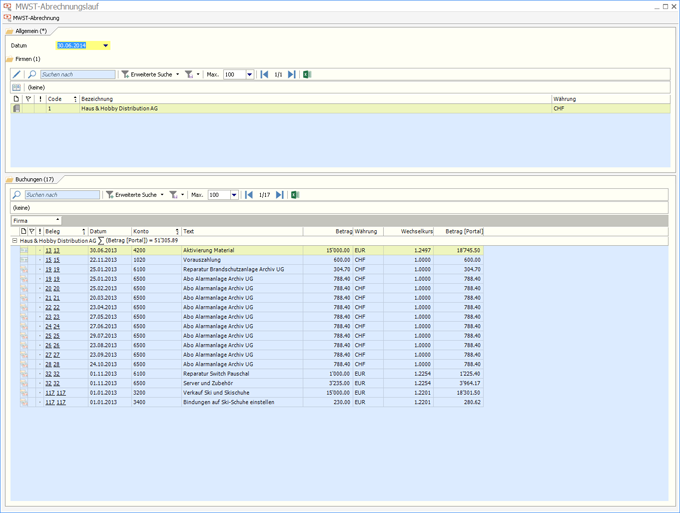This screenshot has width=680, height=513.
Task: Jump to the last Firmen record
Action: tap(292, 75)
